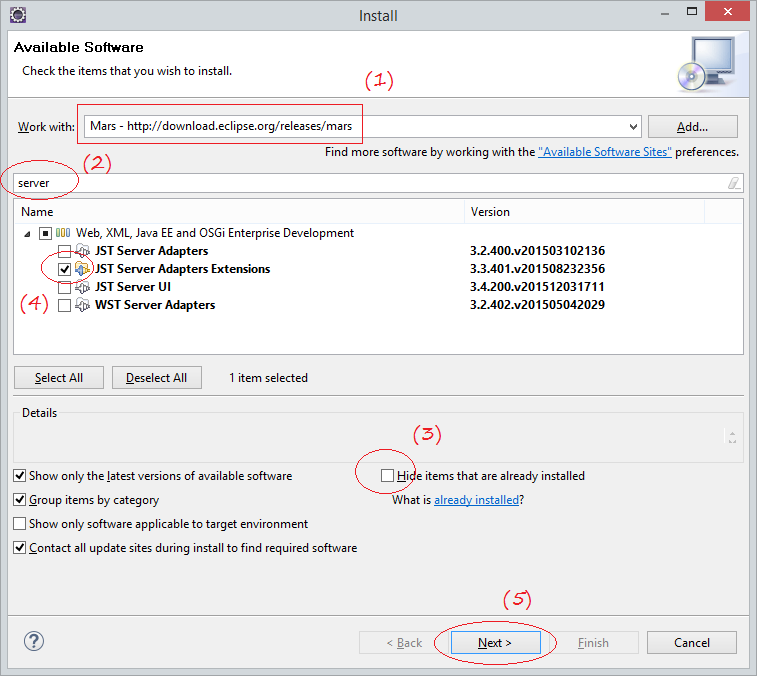Open the already installed link

476,499
